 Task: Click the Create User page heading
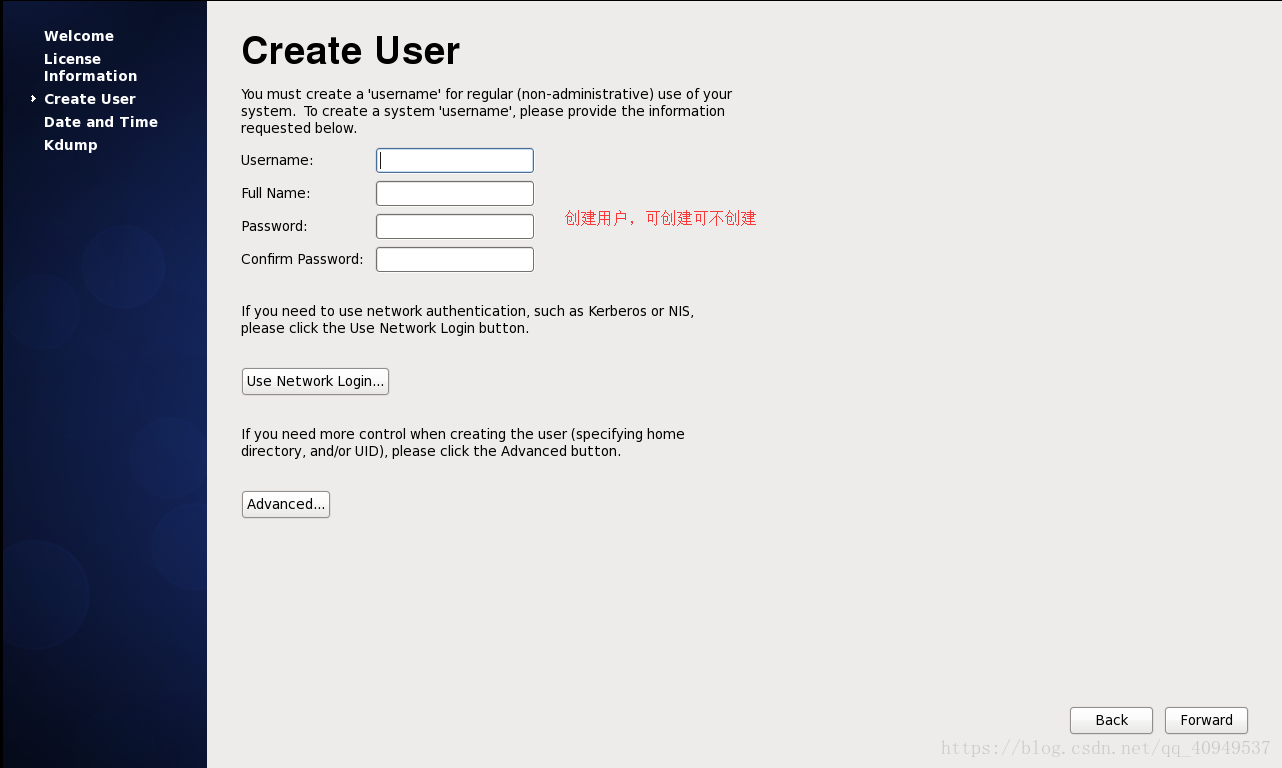[351, 51]
